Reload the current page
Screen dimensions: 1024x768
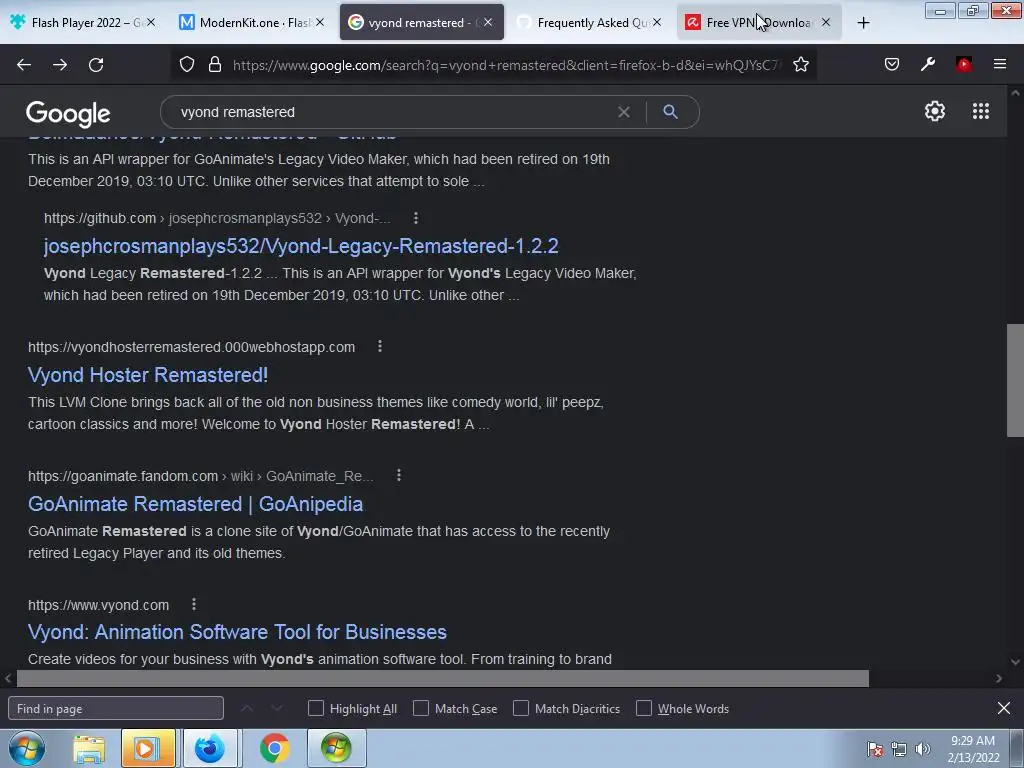pos(96,65)
